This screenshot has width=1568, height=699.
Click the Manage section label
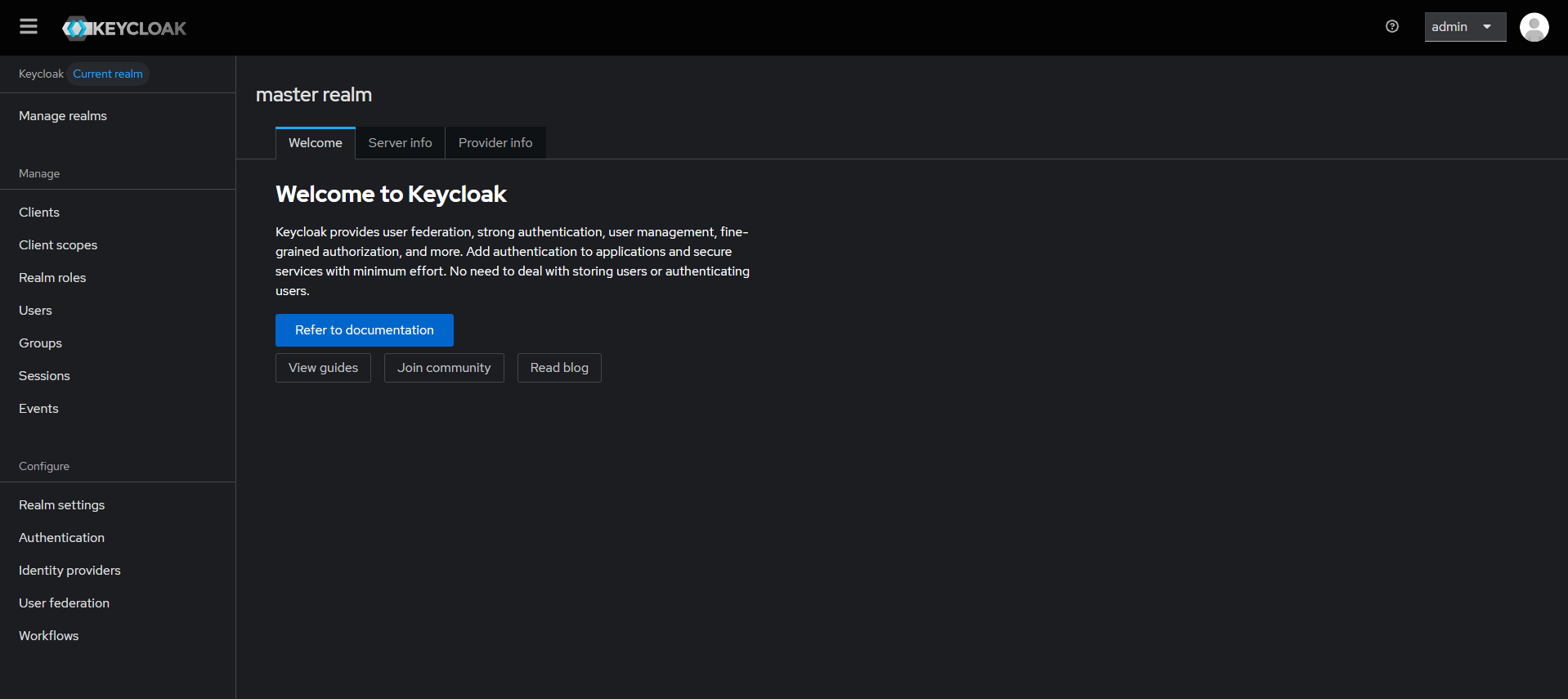coord(39,174)
